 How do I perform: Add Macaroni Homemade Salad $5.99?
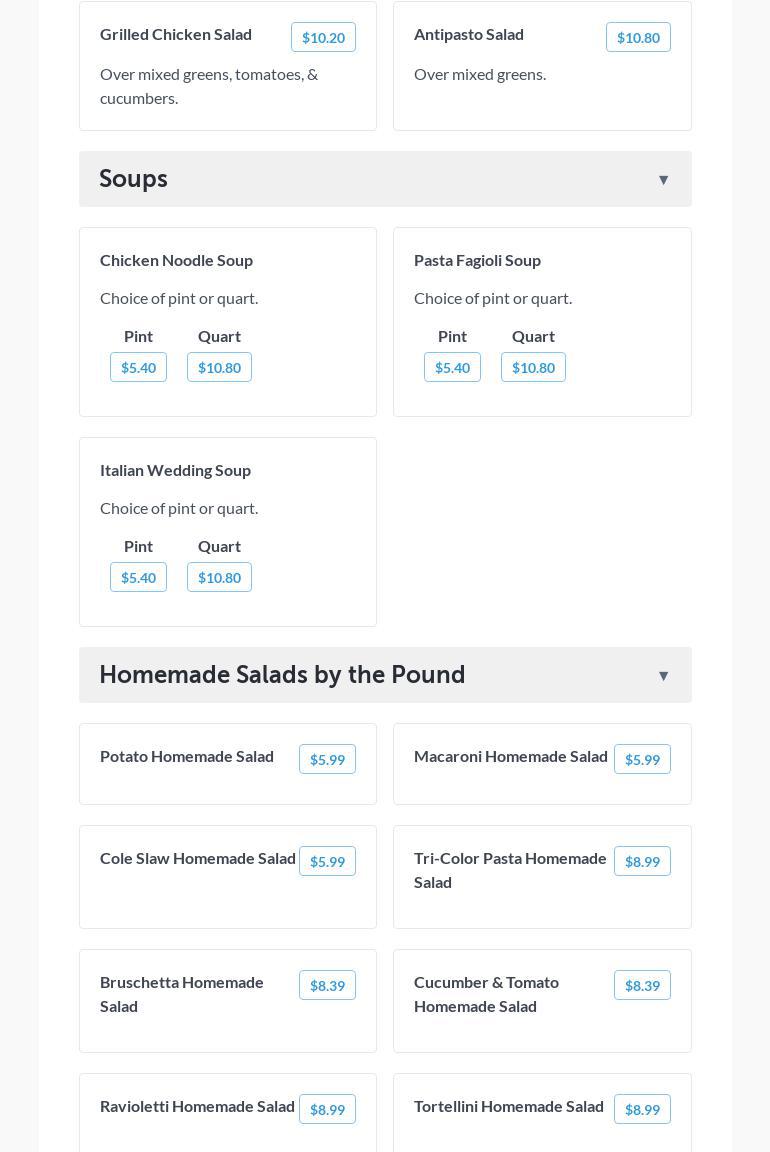642,760
